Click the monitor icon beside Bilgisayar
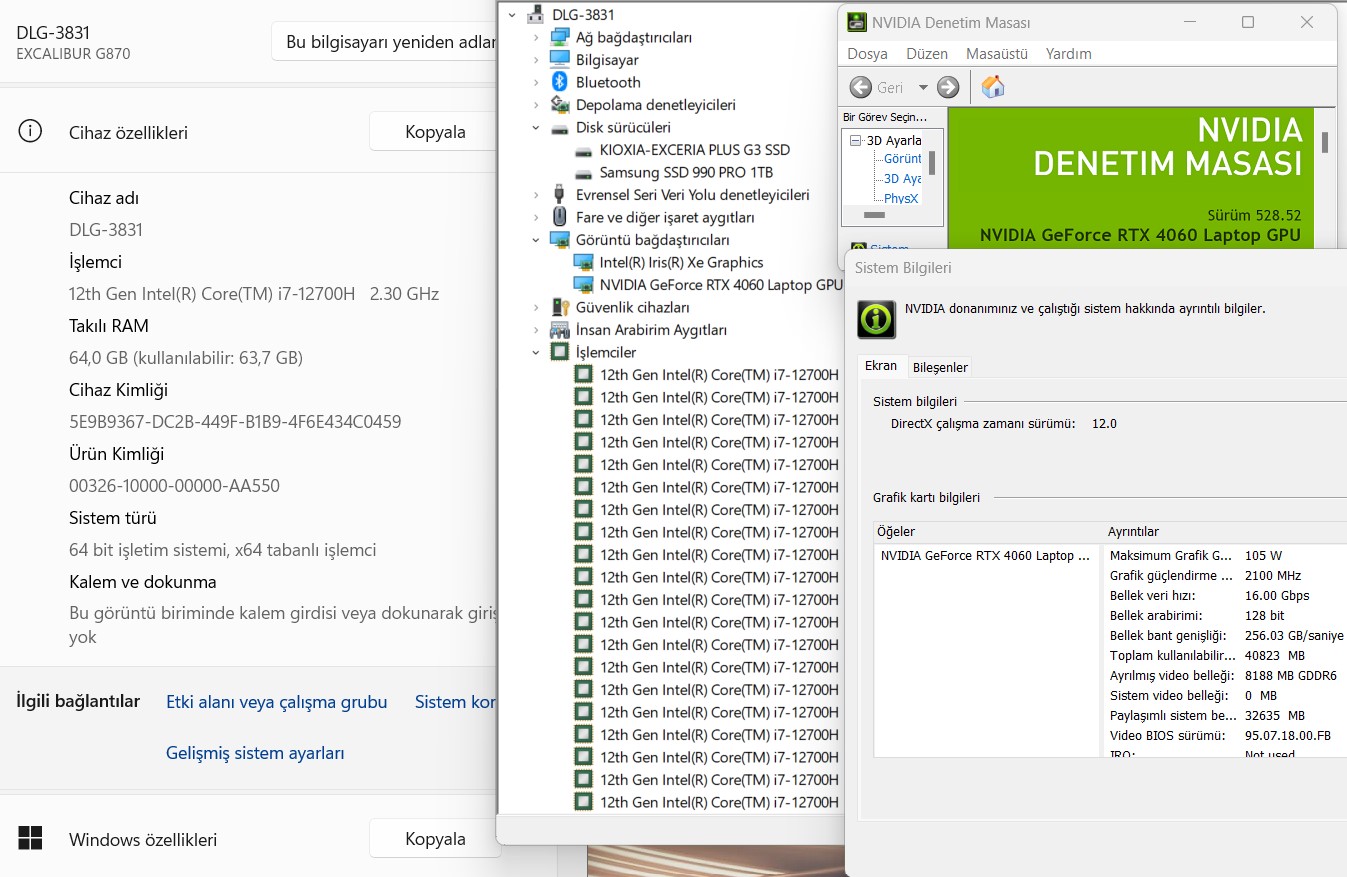This screenshot has width=1347, height=877. [x=560, y=60]
